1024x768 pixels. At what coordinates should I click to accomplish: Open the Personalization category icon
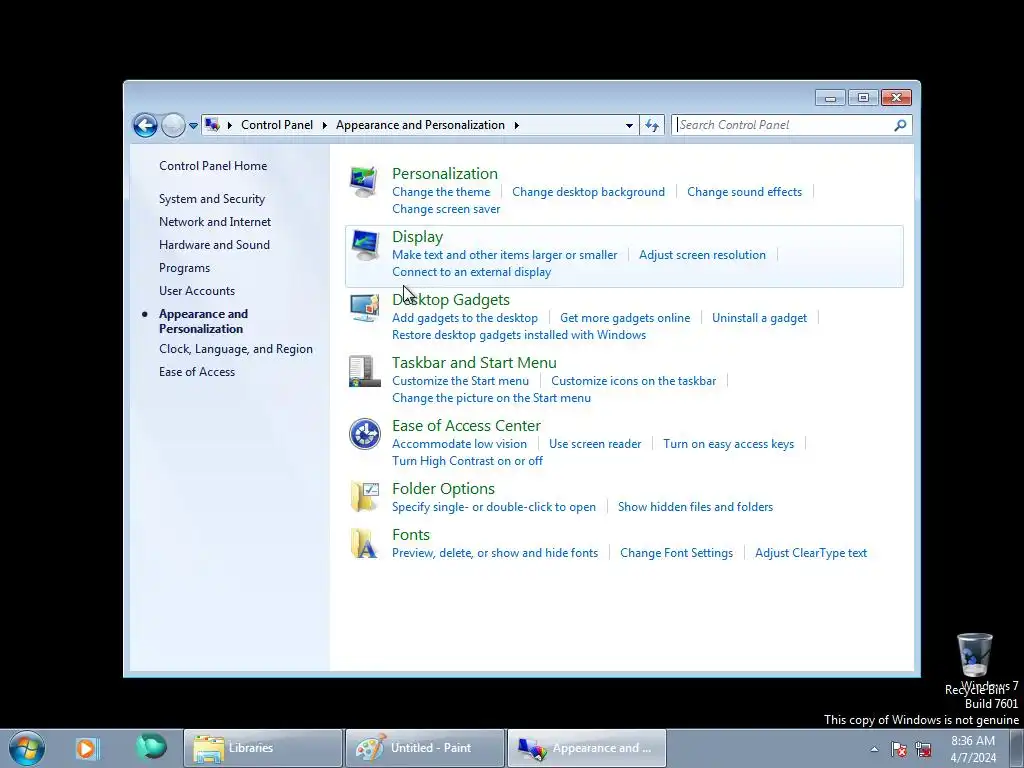point(363,182)
